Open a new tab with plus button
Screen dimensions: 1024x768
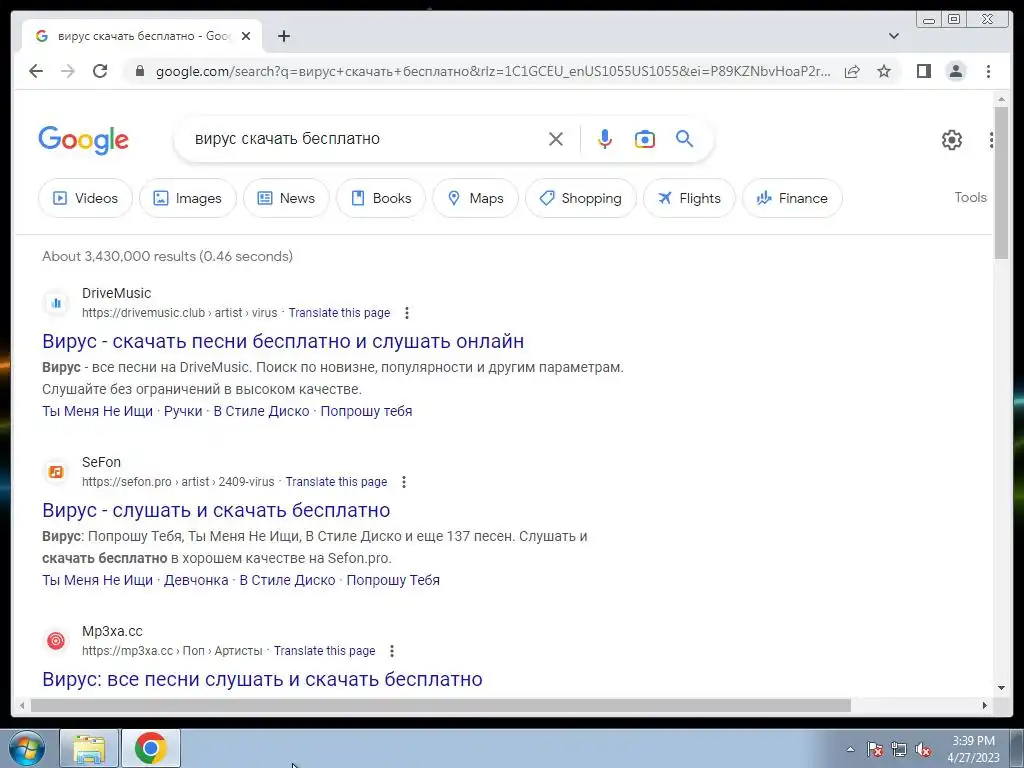[x=283, y=36]
